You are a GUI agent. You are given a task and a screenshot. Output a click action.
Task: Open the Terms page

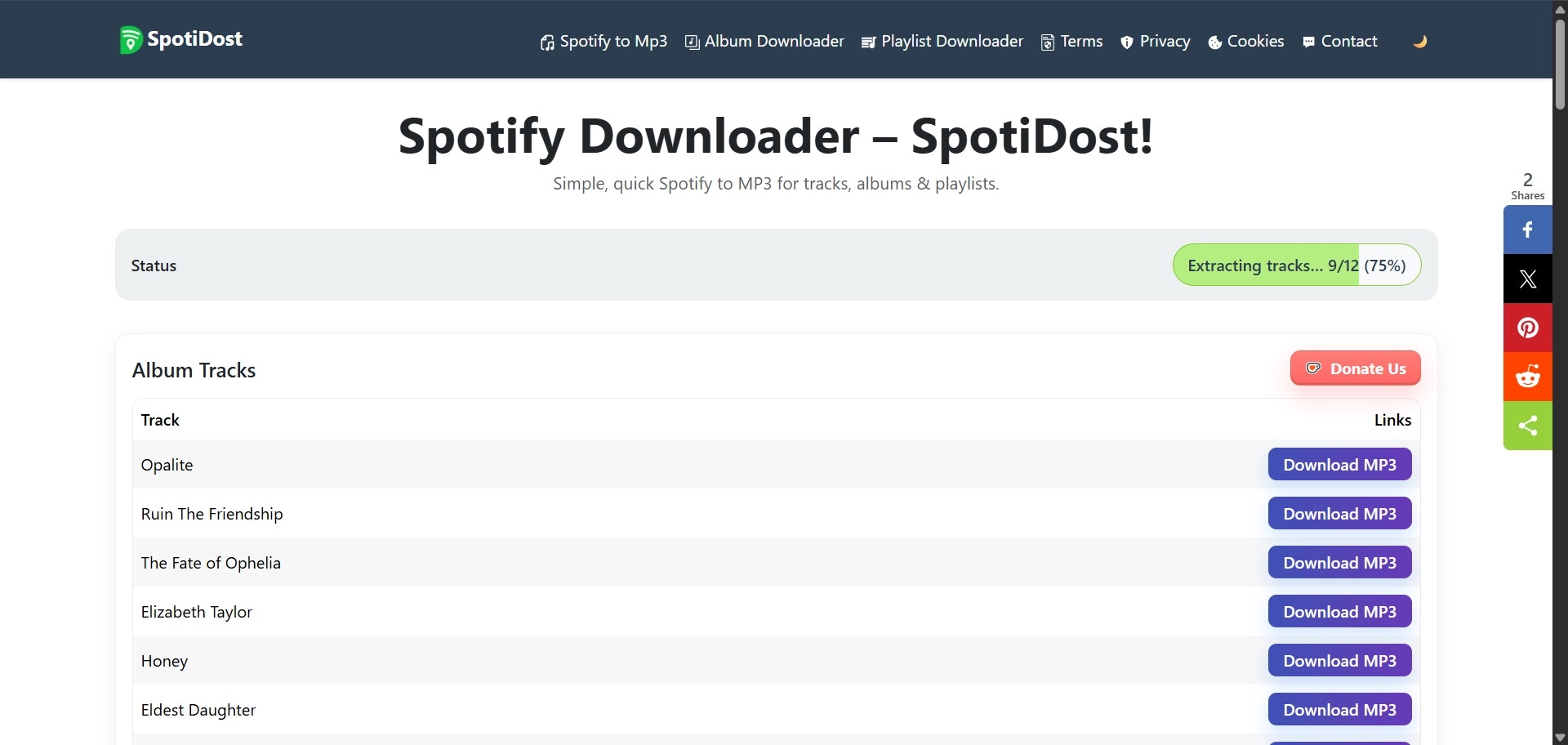pos(1080,41)
